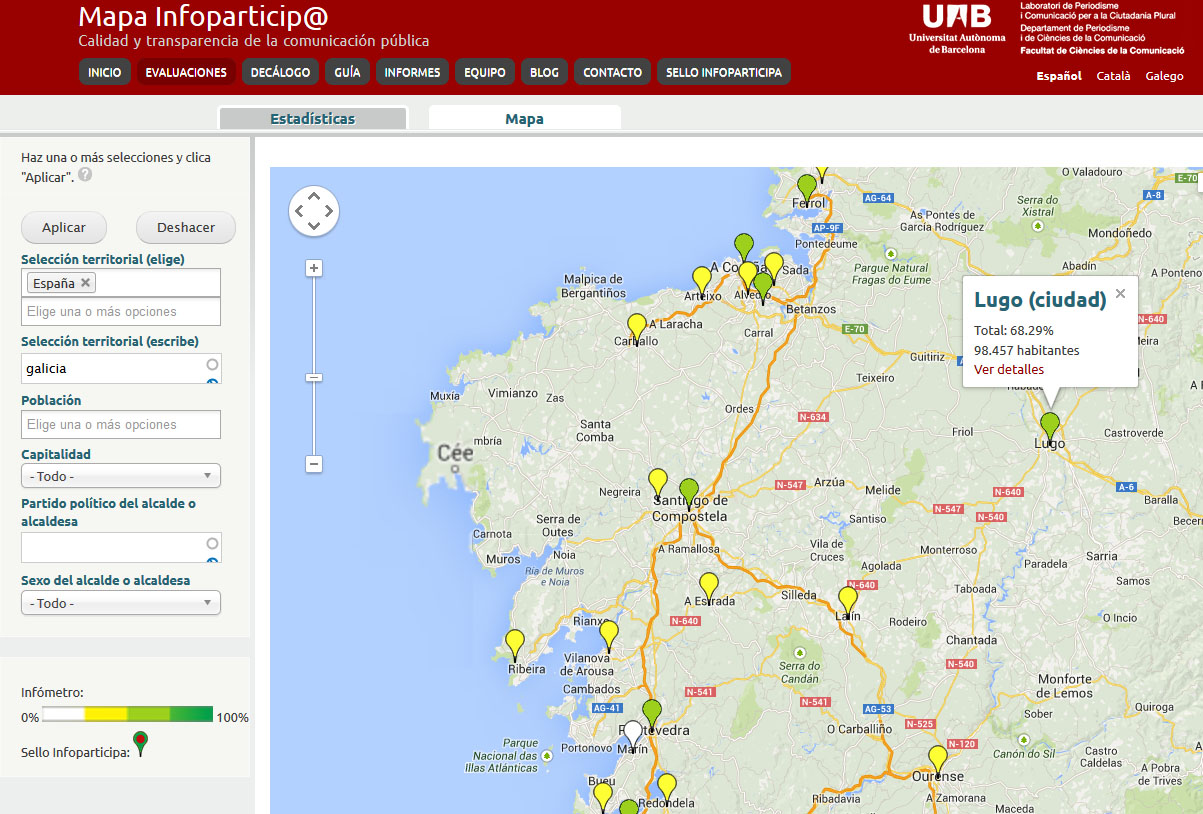This screenshot has width=1203, height=814.
Task: Click the green Pontevedra marker
Action: pyautogui.click(x=652, y=714)
